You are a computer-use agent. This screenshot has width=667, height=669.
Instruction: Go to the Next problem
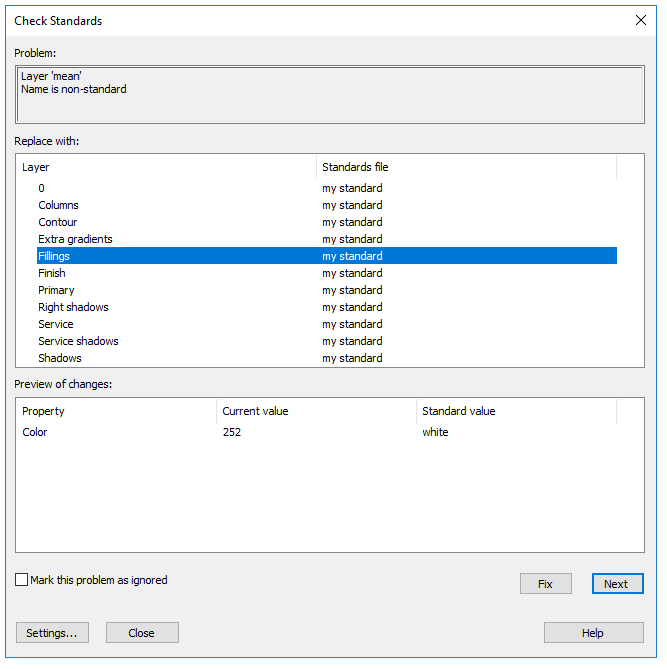click(x=617, y=584)
